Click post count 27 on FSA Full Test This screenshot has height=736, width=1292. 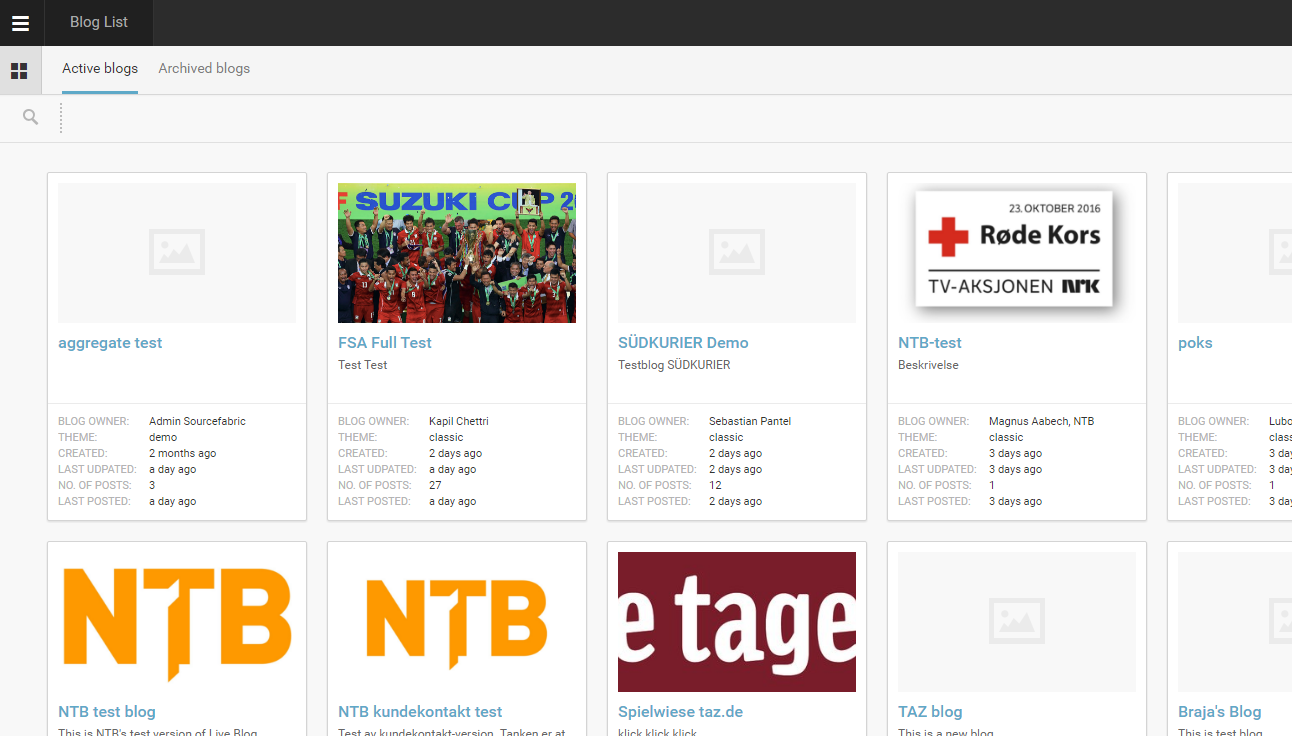pos(435,485)
